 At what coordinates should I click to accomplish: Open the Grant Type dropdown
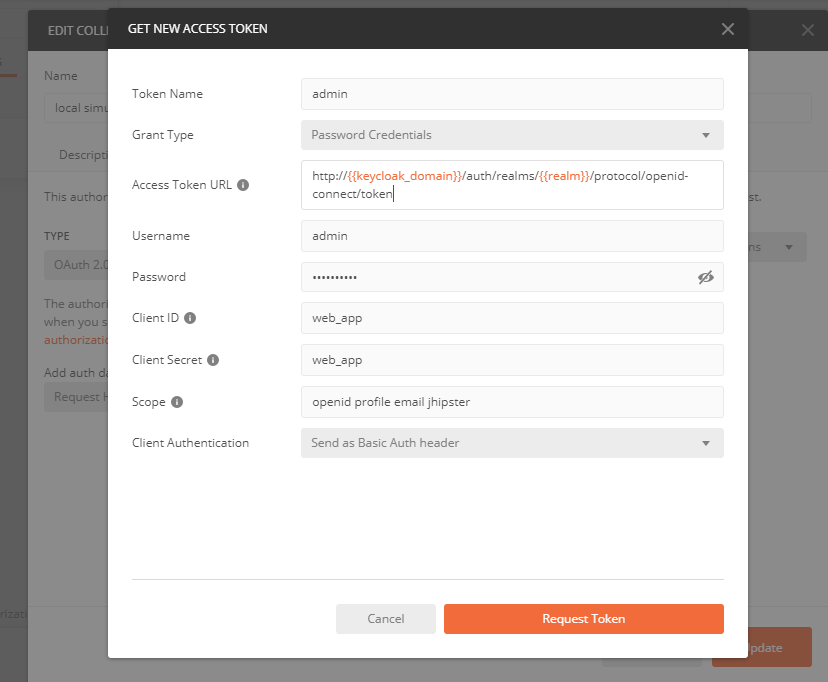tap(512, 135)
